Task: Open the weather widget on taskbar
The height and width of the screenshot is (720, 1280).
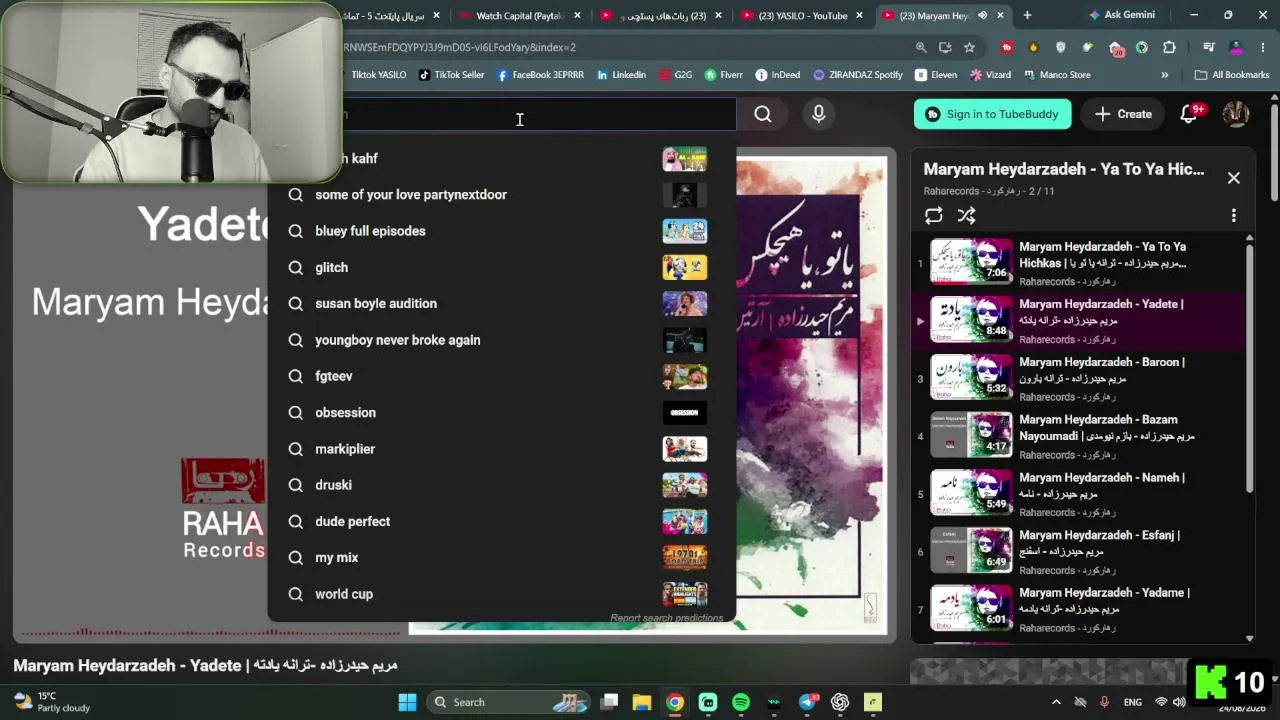Action: [52, 702]
